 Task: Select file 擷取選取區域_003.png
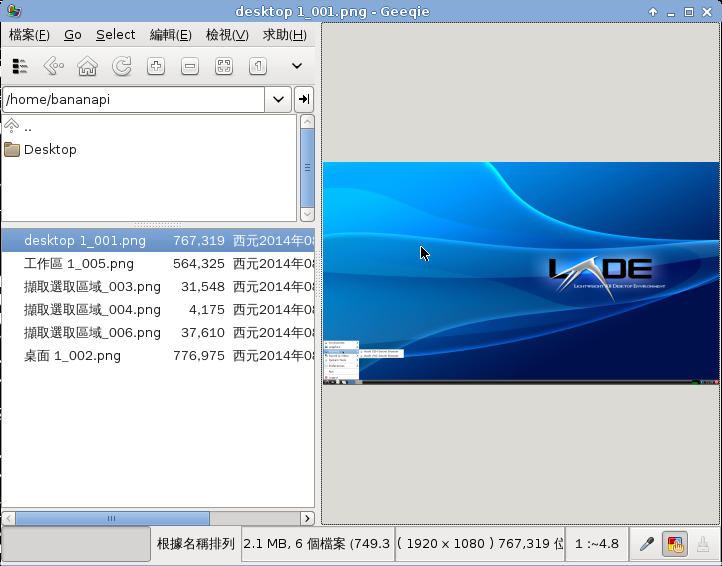point(158,286)
